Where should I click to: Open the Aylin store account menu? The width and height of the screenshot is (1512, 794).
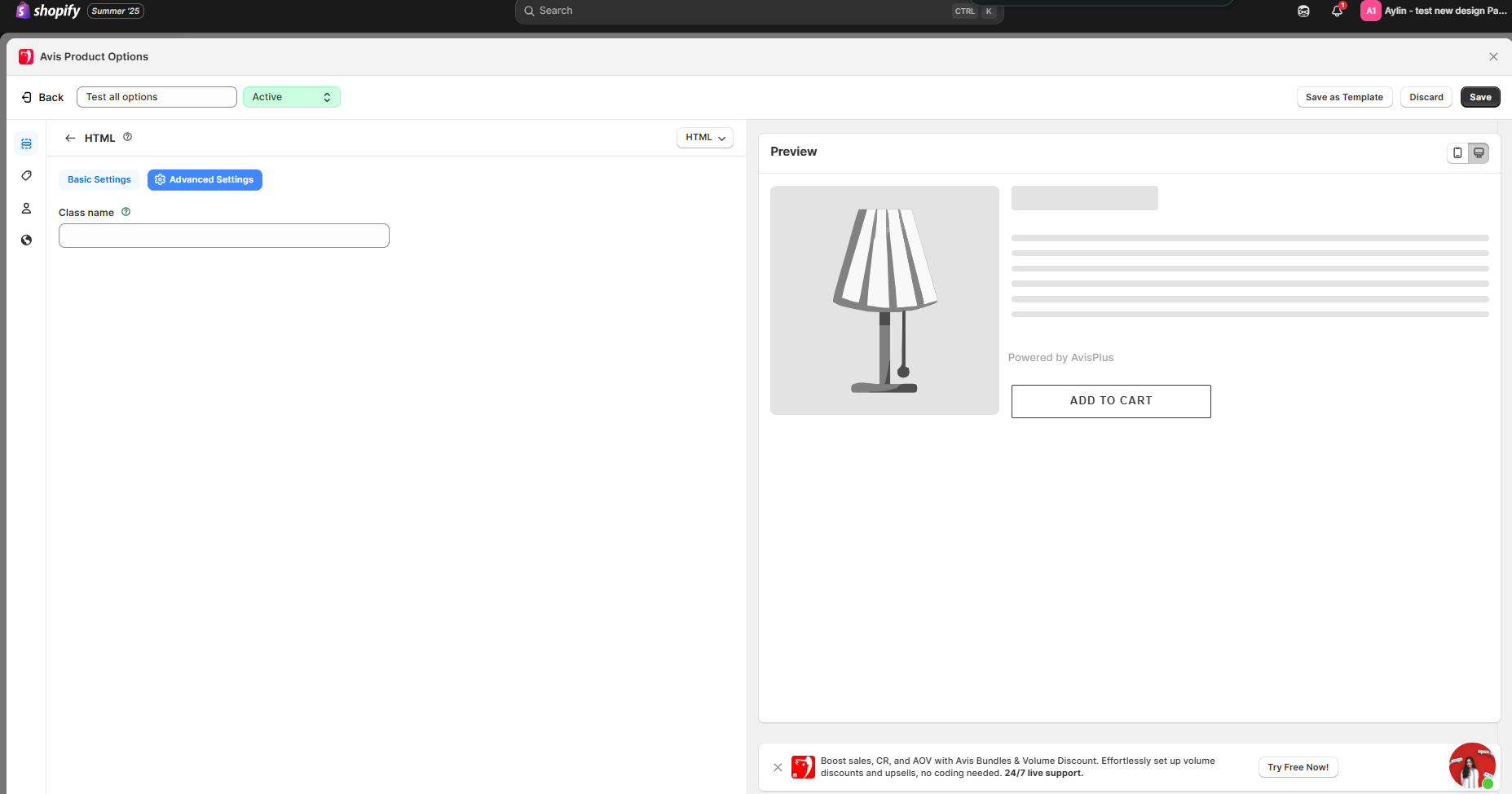coord(1434,11)
